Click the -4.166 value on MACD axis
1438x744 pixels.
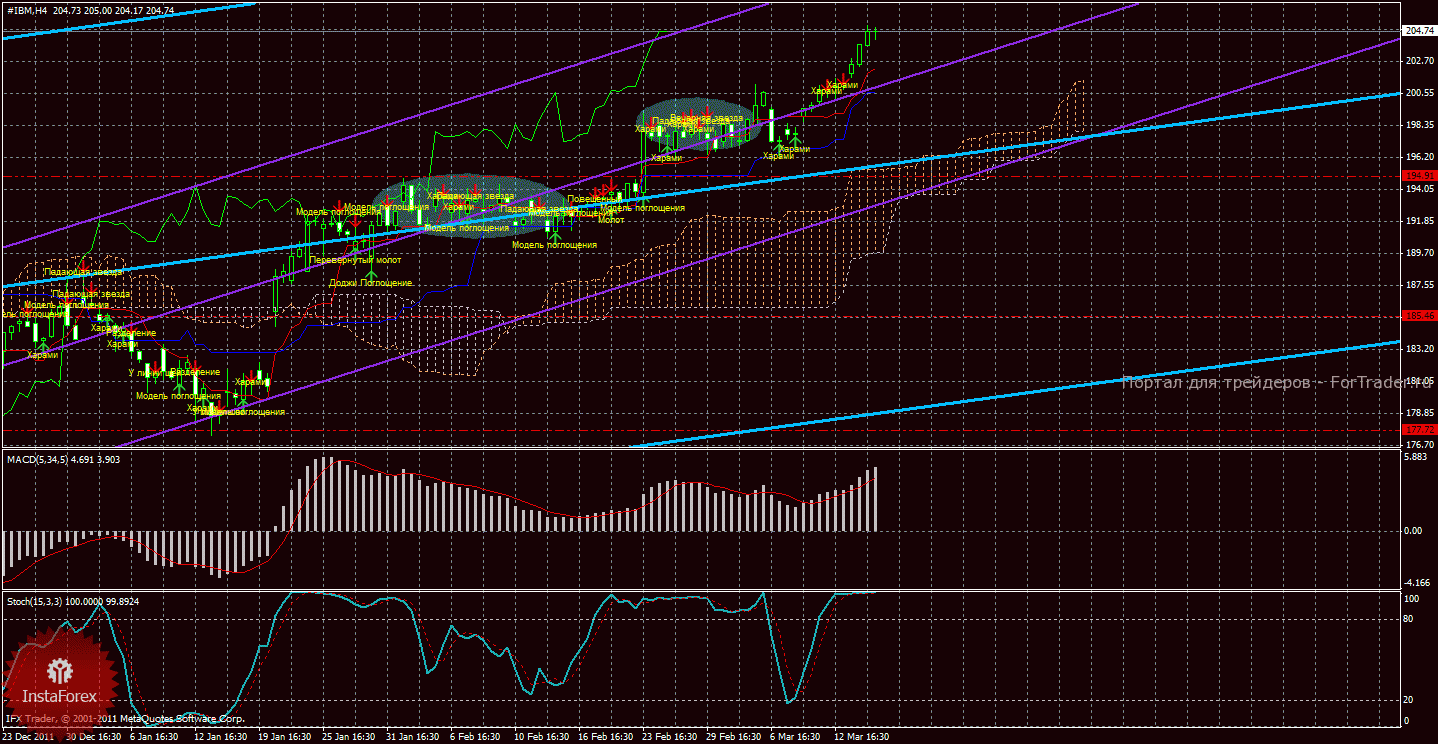(x=1417, y=583)
